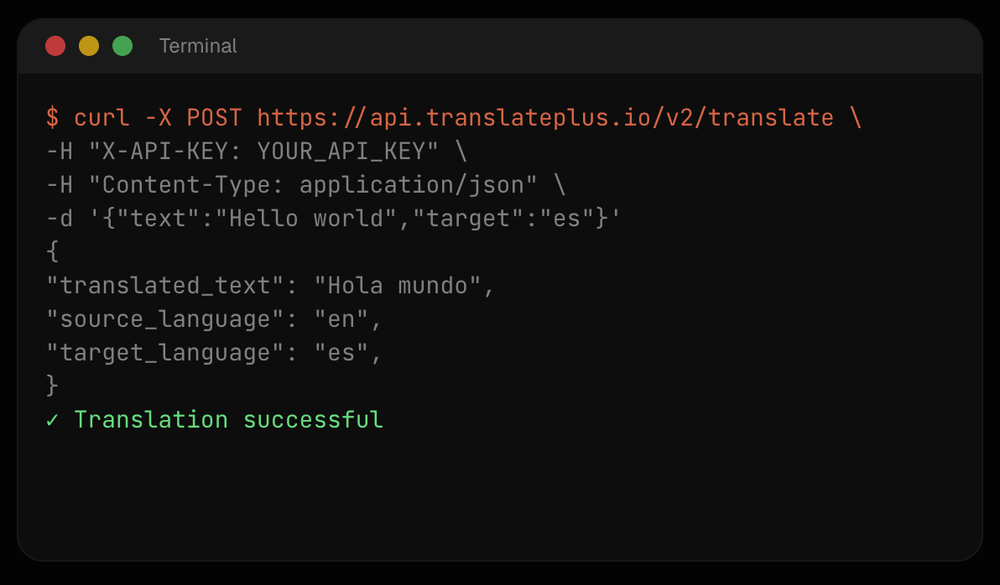Click the opening JSON curly brace
Viewport: 1000px width, 585px height.
coord(51,251)
